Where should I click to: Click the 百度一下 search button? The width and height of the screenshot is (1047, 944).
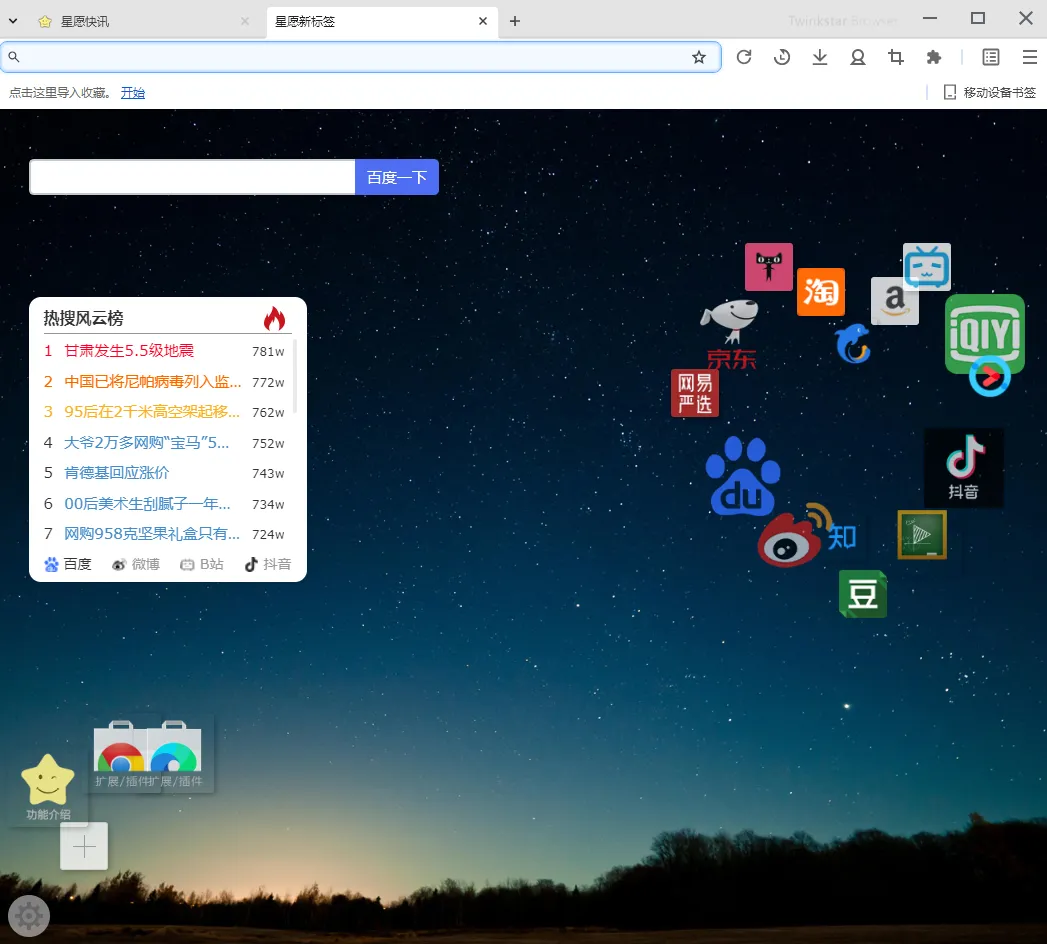[x=397, y=177]
